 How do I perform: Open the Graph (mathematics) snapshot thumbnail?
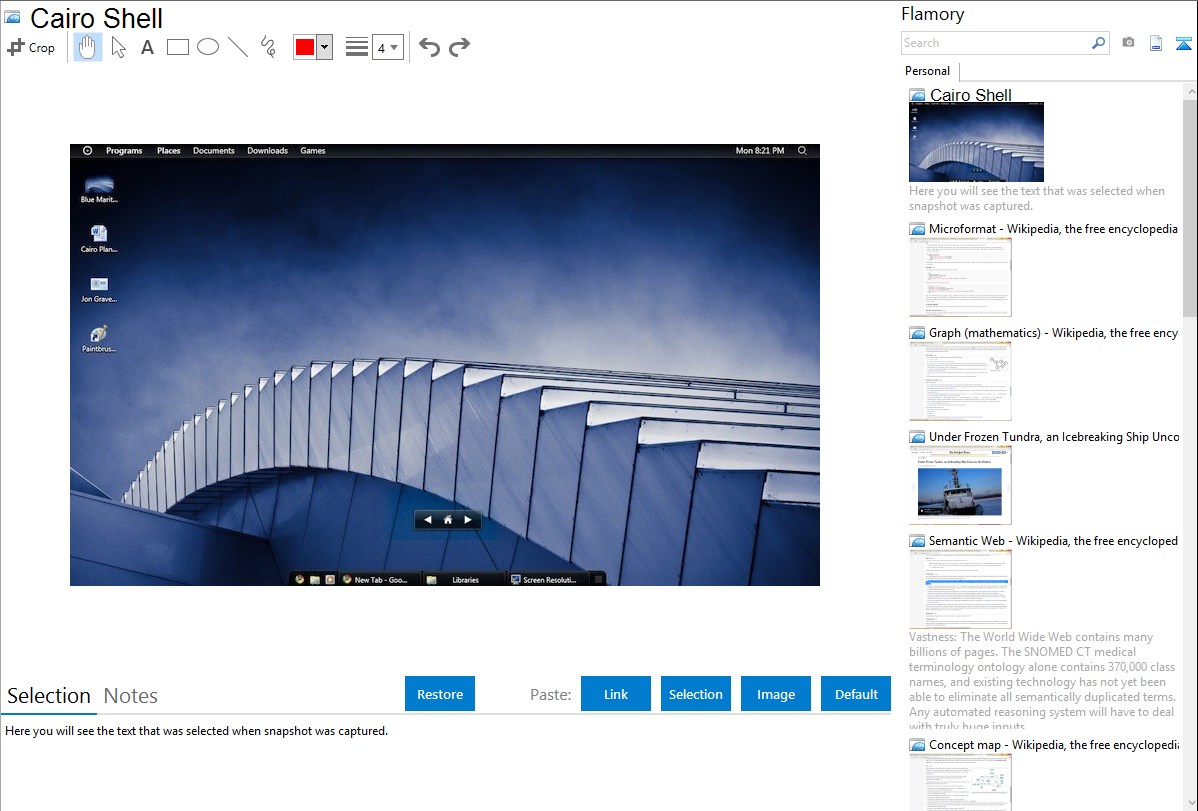[960, 381]
